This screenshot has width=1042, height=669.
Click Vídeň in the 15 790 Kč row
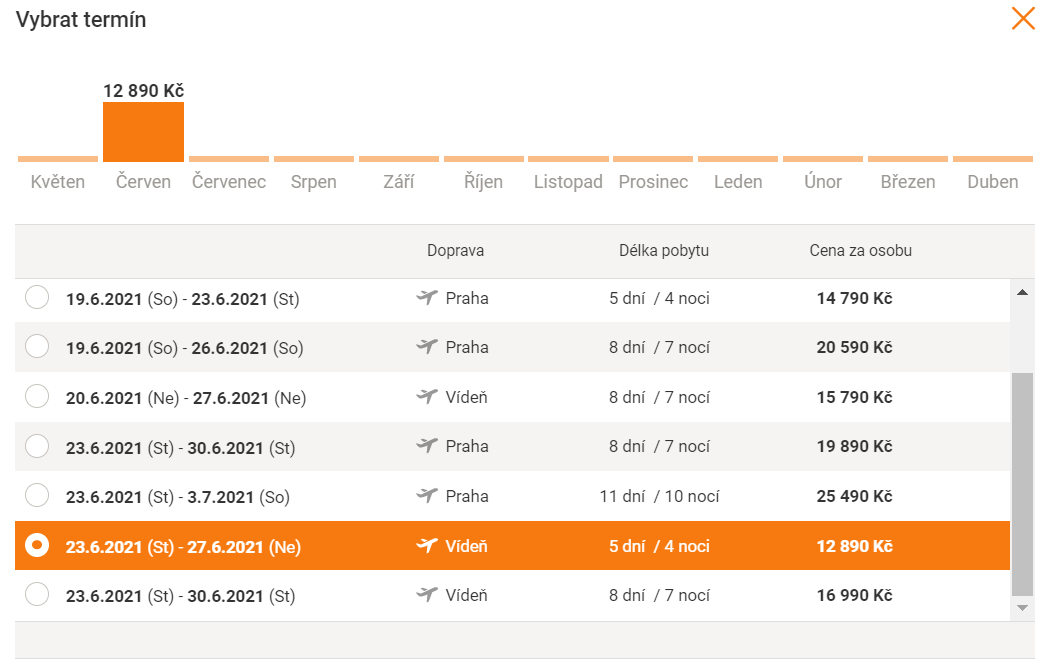(x=467, y=397)
